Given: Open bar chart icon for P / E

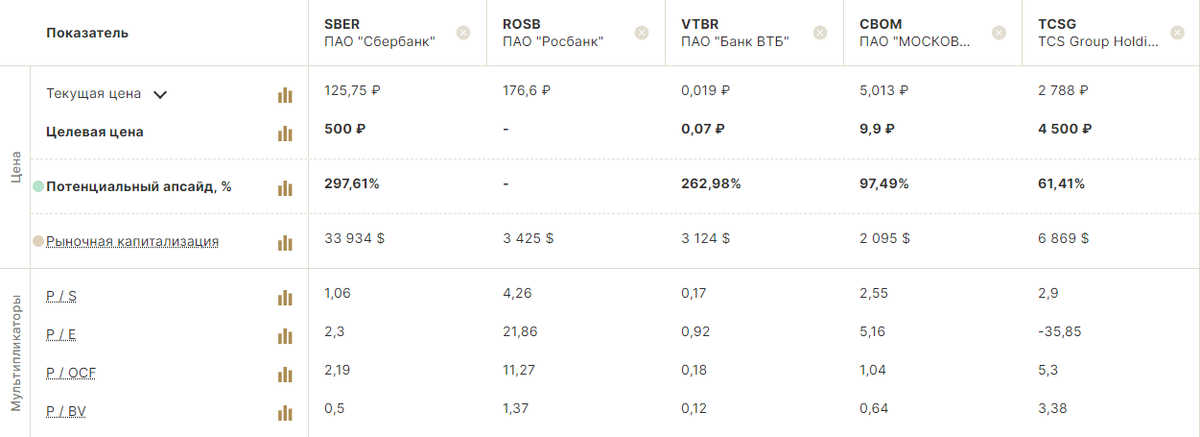Looking at the screenshot, I should click(x=285, y=335).
